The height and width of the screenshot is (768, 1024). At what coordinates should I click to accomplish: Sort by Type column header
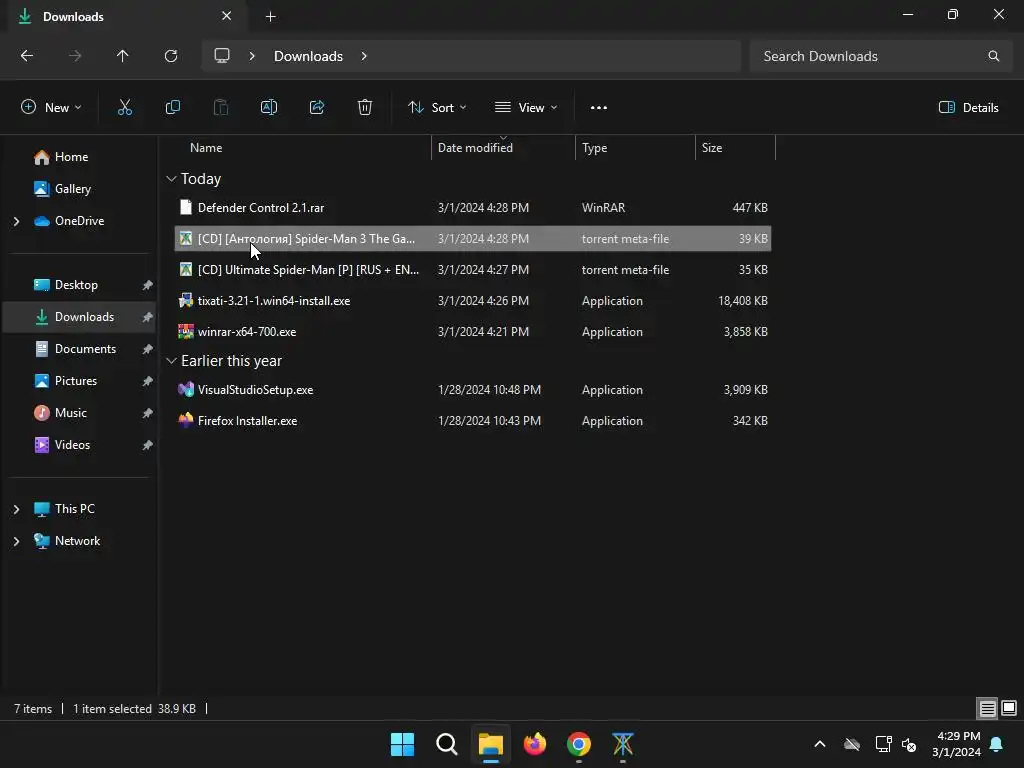(635, 148)
